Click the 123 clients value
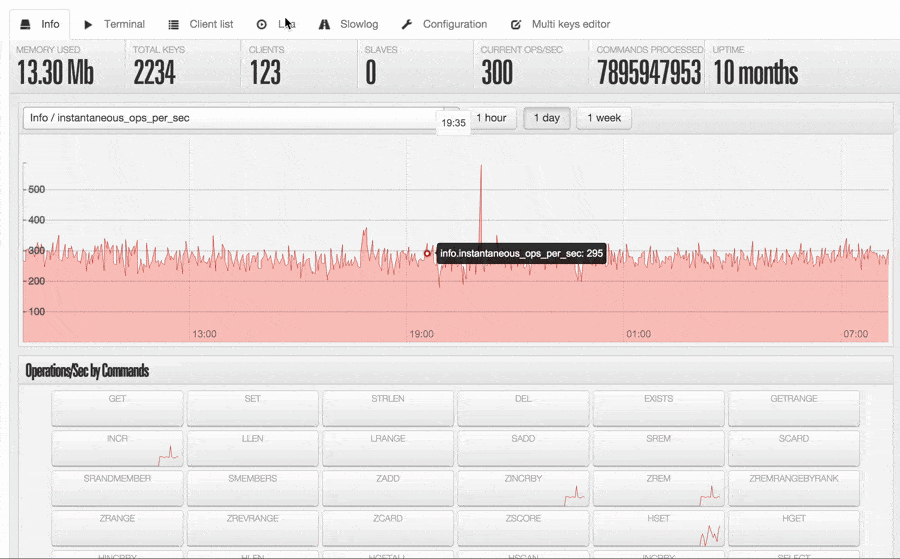This screenshot has width=900, height=559. pos(265,73)
